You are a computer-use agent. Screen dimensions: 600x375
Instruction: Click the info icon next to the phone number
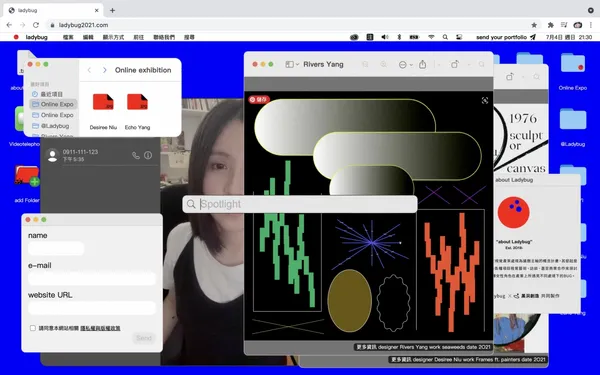[x=148, y=155]
